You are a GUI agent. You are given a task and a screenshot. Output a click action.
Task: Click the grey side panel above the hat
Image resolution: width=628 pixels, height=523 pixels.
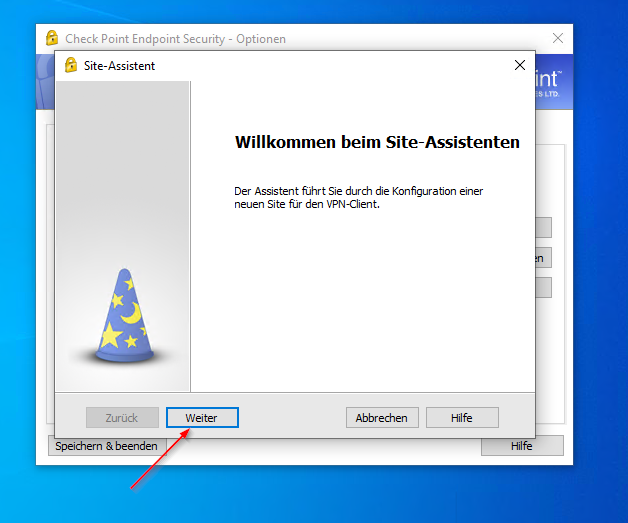click(122, 170)
